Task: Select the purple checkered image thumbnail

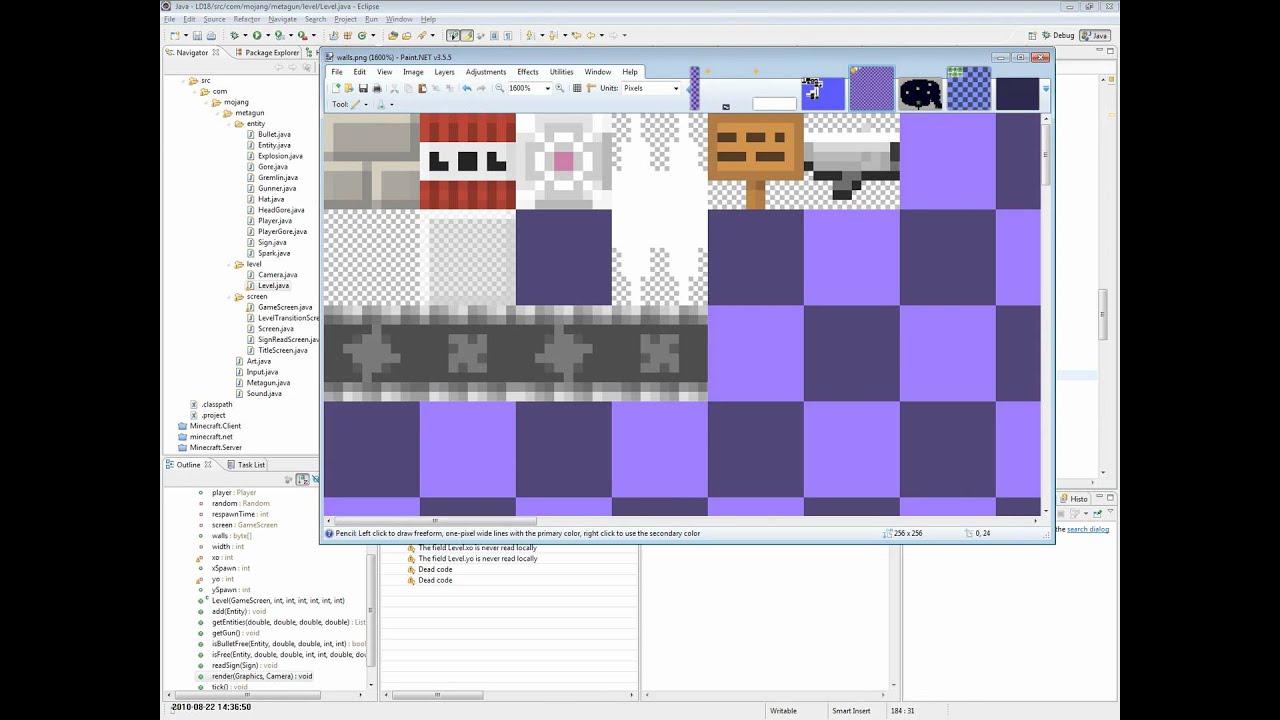Action: pos(872,90)
